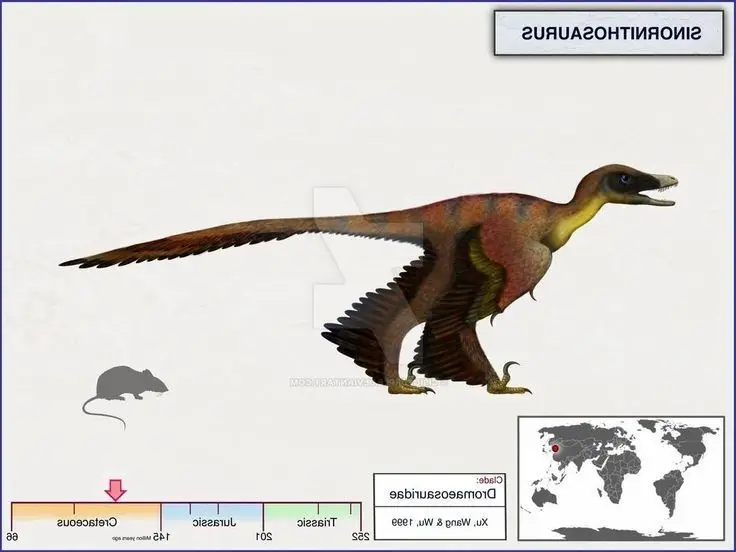Select the Cretaceous period segment
Image resolution: width=736 pixels, height=552 pixels.
point(86,521)
